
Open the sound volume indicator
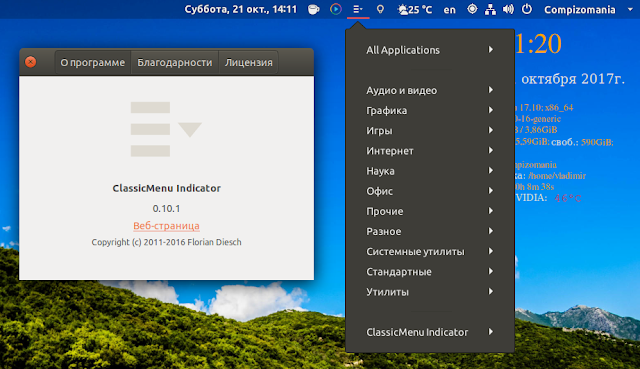[x=508, y=9]
